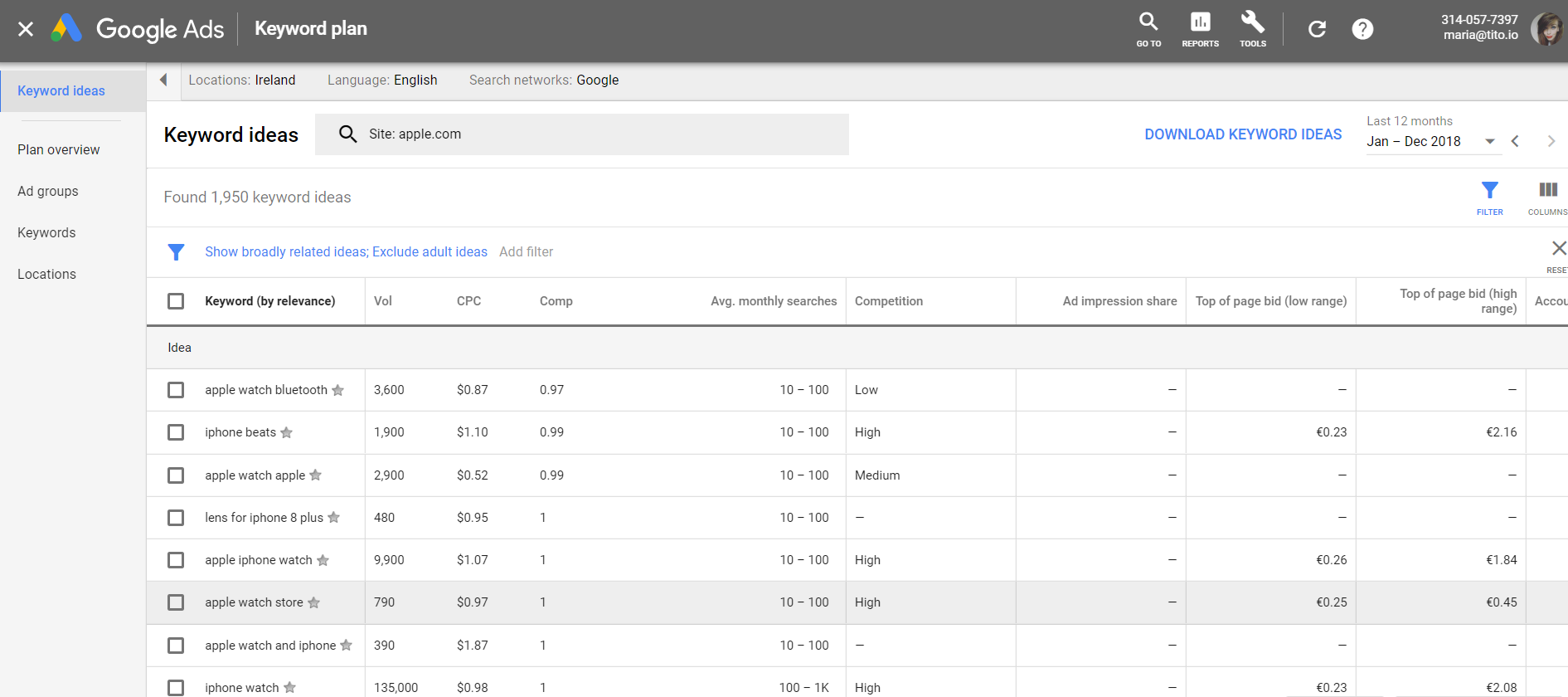Image resolution: width=1568 pixels, height=697 pixels.
Task: Check the iphone beats row
Action: click(176, 432)
